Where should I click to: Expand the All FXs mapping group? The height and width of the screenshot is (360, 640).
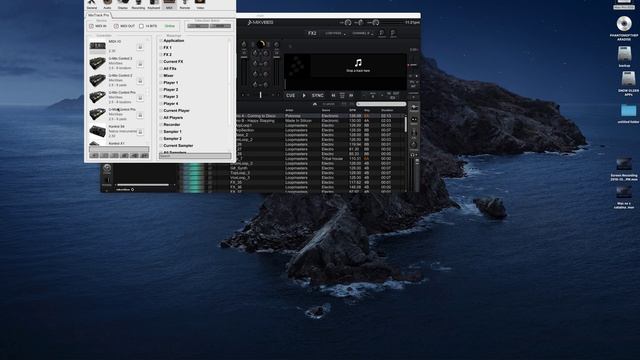161,69
